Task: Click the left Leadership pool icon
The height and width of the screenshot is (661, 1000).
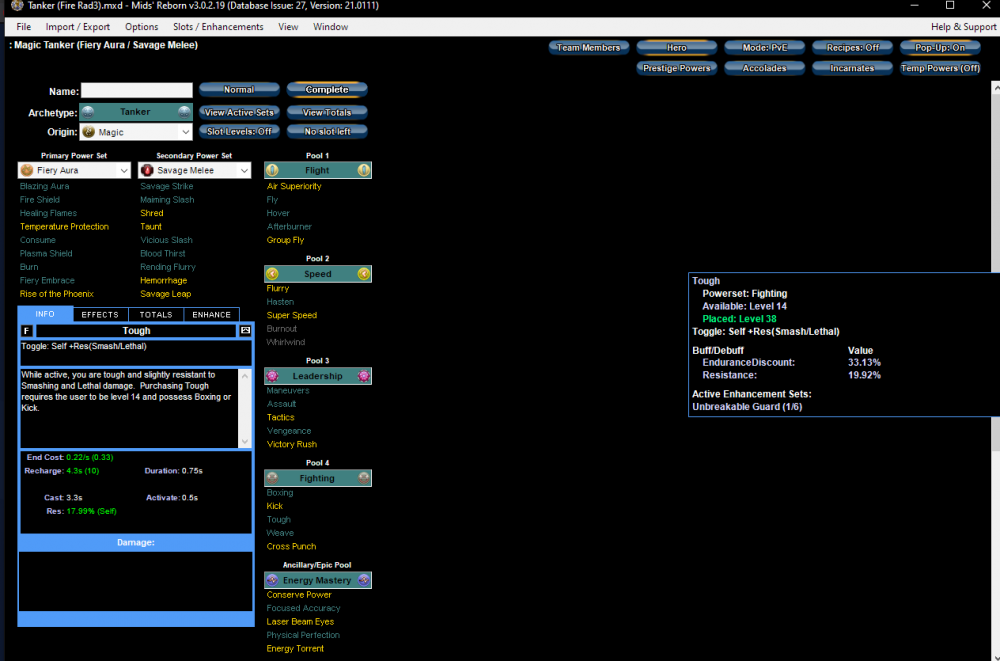Action: (x=272, y=376)
